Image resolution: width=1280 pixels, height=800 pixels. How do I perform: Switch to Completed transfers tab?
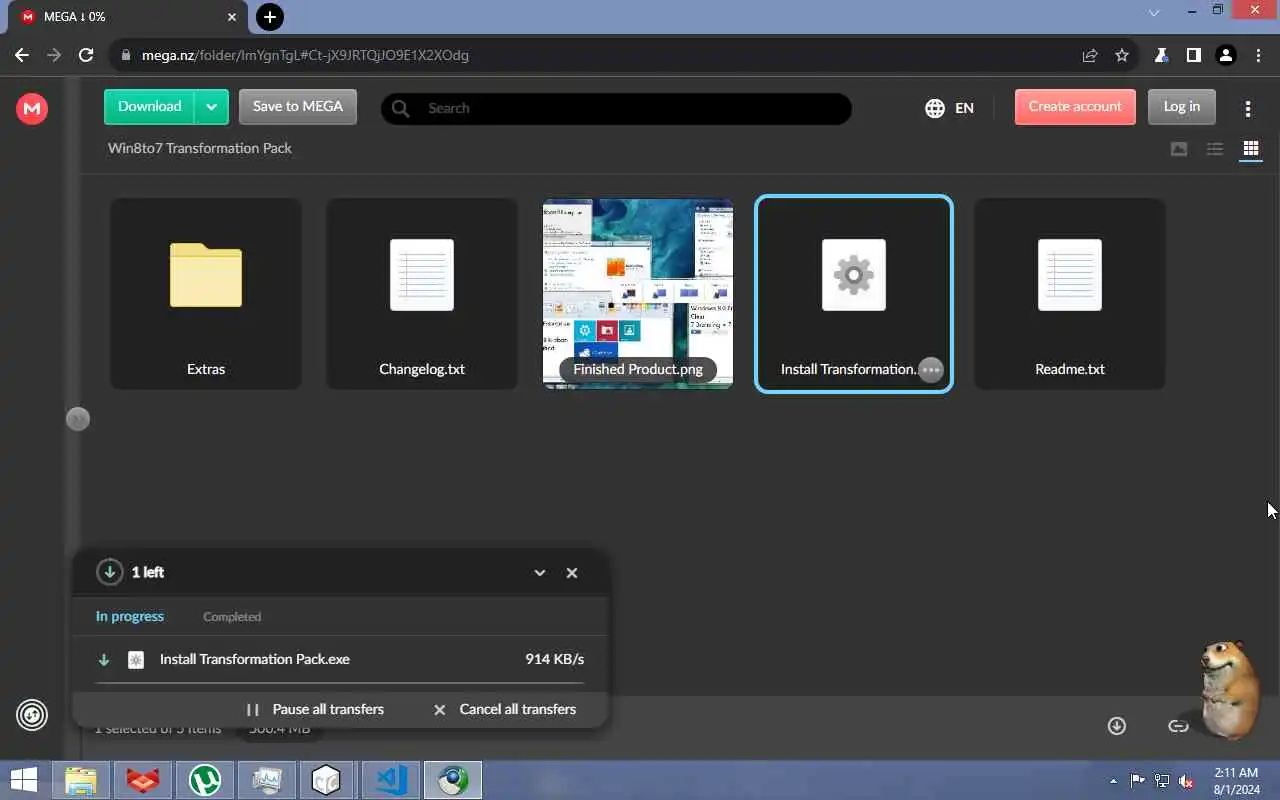tap(232, 617)
